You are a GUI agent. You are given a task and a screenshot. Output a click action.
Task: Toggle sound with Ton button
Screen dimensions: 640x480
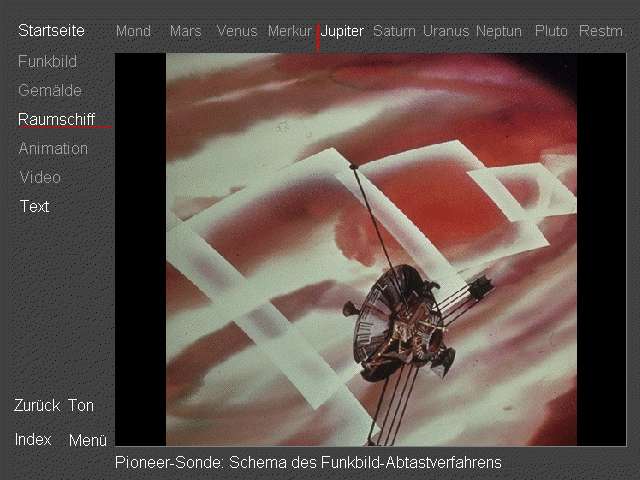pyautogui.click(x=81, y=406)
